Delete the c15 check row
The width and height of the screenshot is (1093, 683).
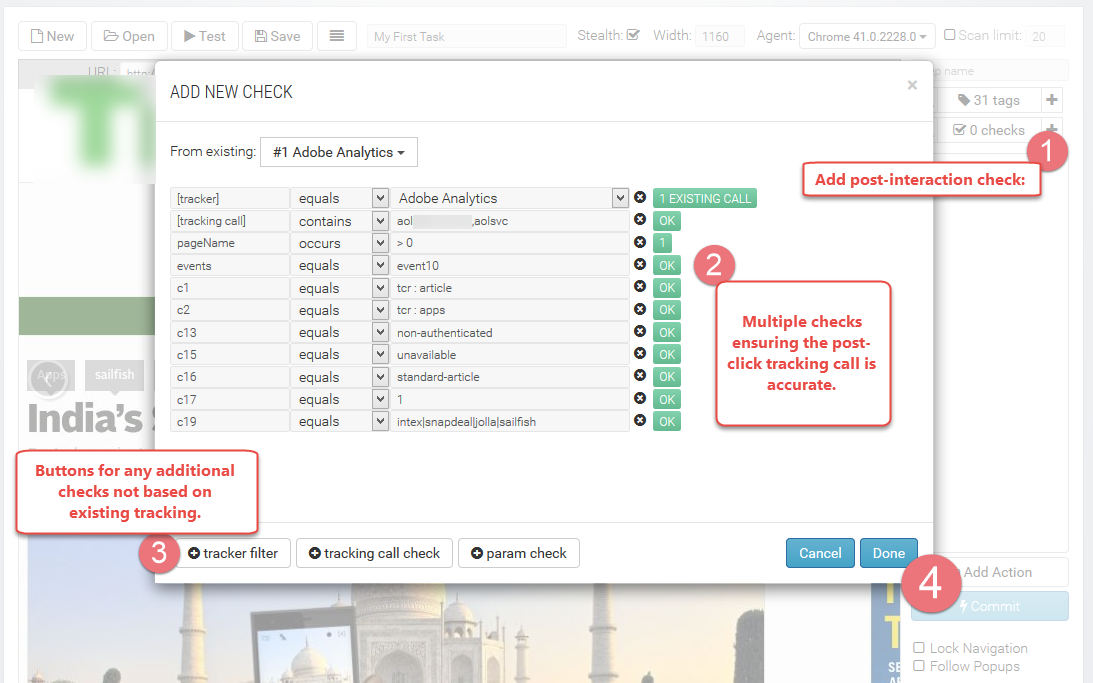(x=639, y=354)
